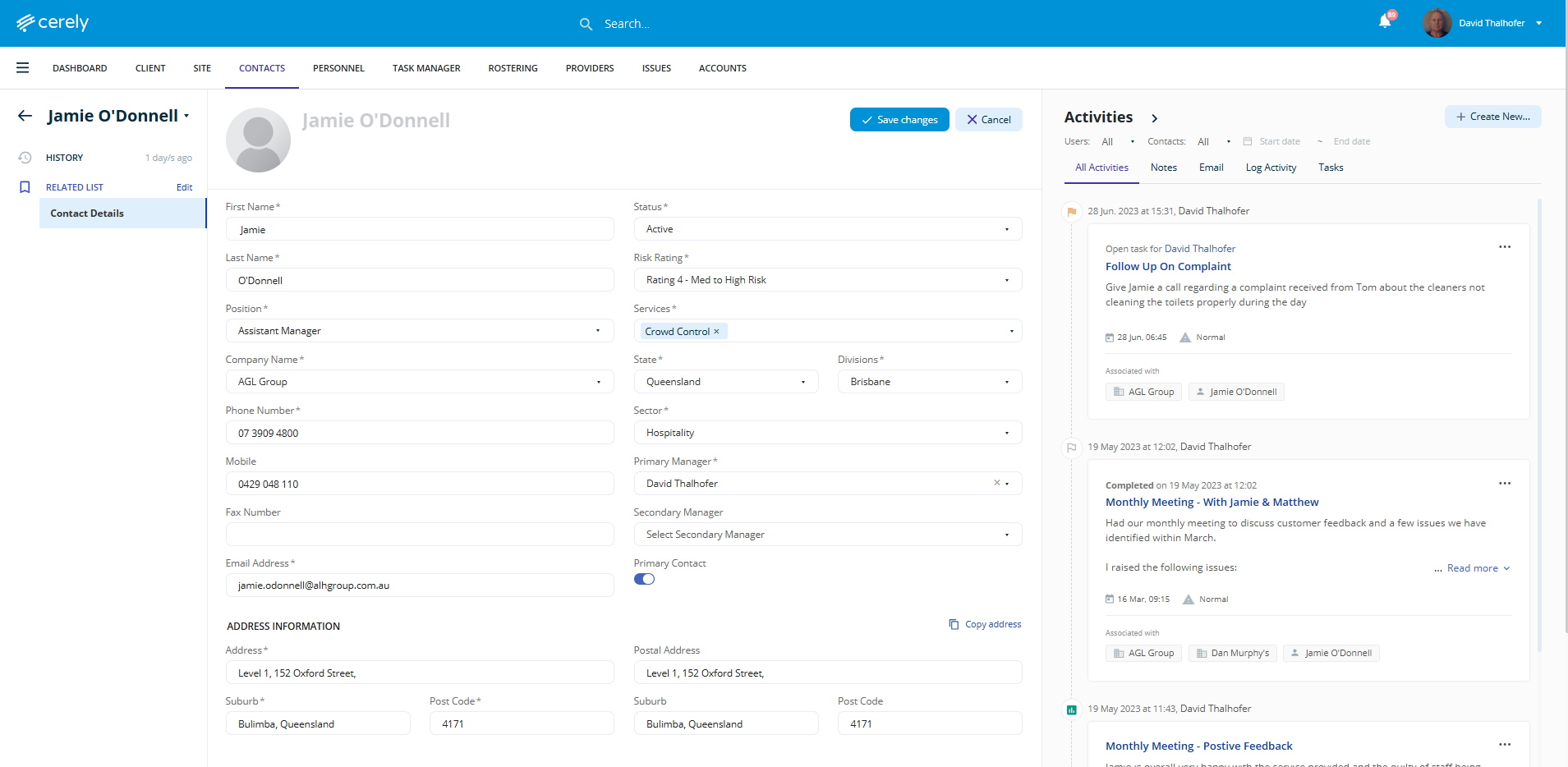Expand Read more on Monthly Meeting activity
This screenshot has width=1568, height=767.
pos(1478,568)
